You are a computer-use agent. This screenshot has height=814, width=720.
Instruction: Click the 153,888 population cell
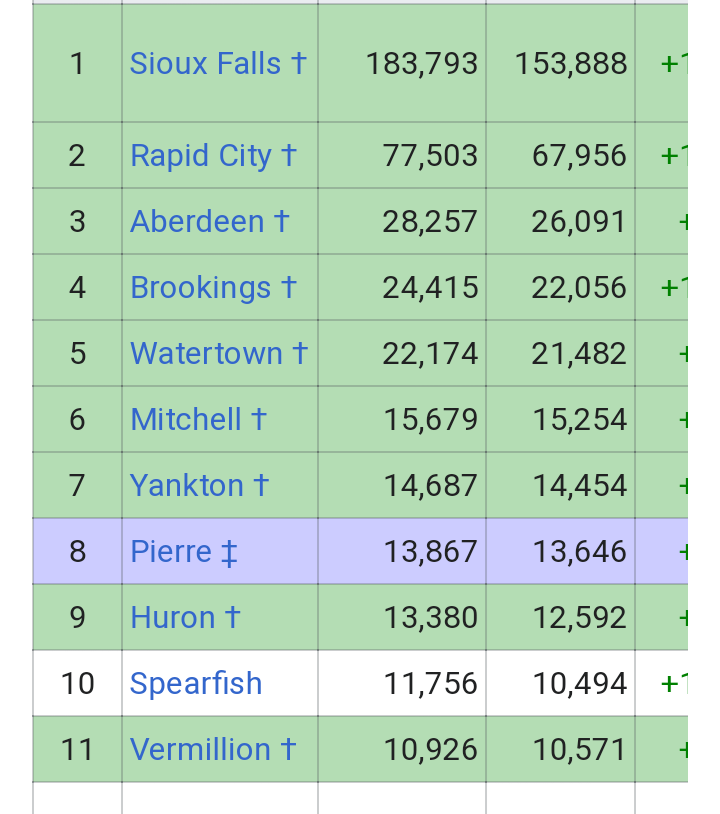(x=570, y=64)
